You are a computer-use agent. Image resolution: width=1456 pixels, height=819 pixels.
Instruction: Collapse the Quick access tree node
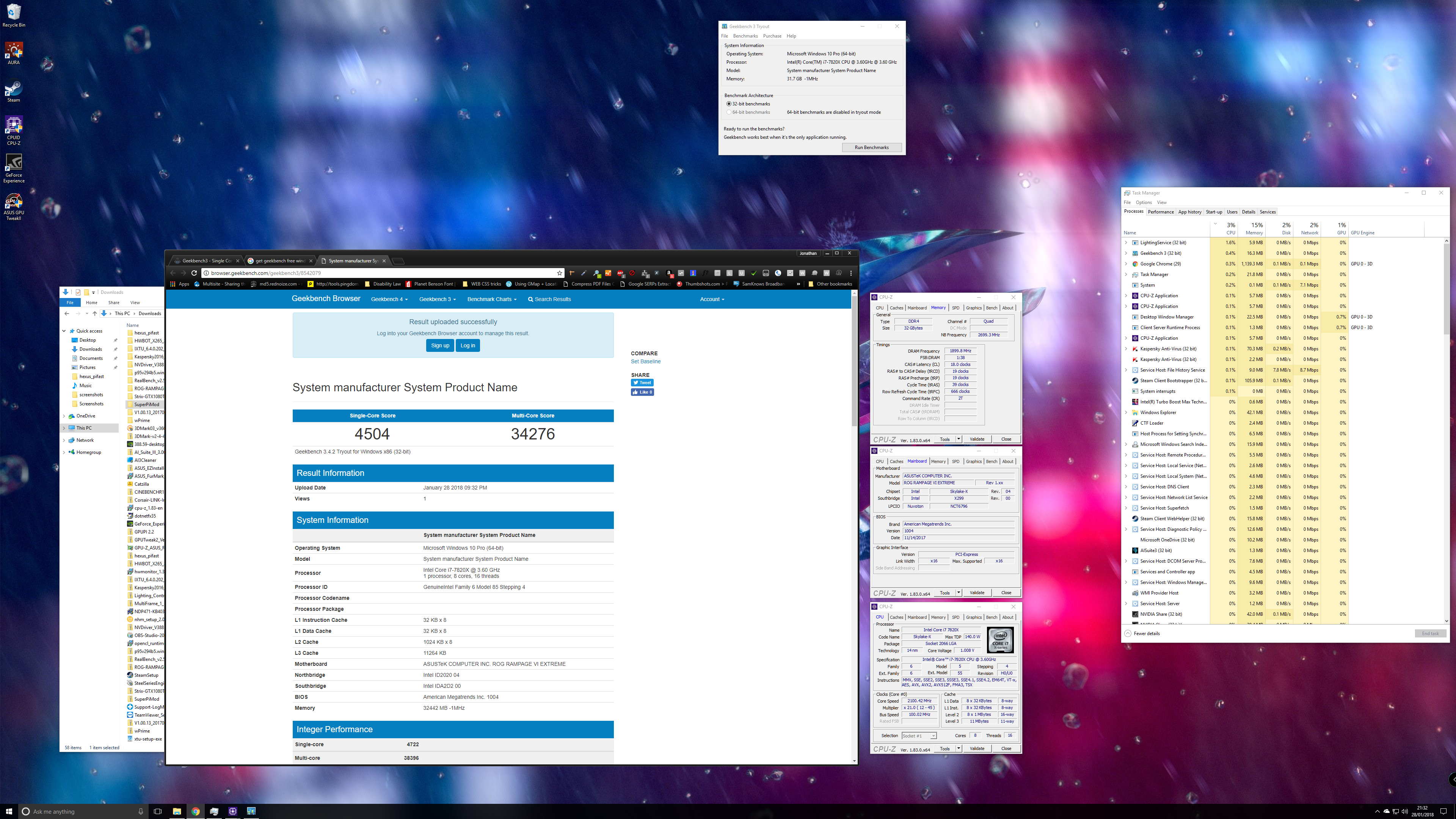pyautogui.click(x=64, y=331)
